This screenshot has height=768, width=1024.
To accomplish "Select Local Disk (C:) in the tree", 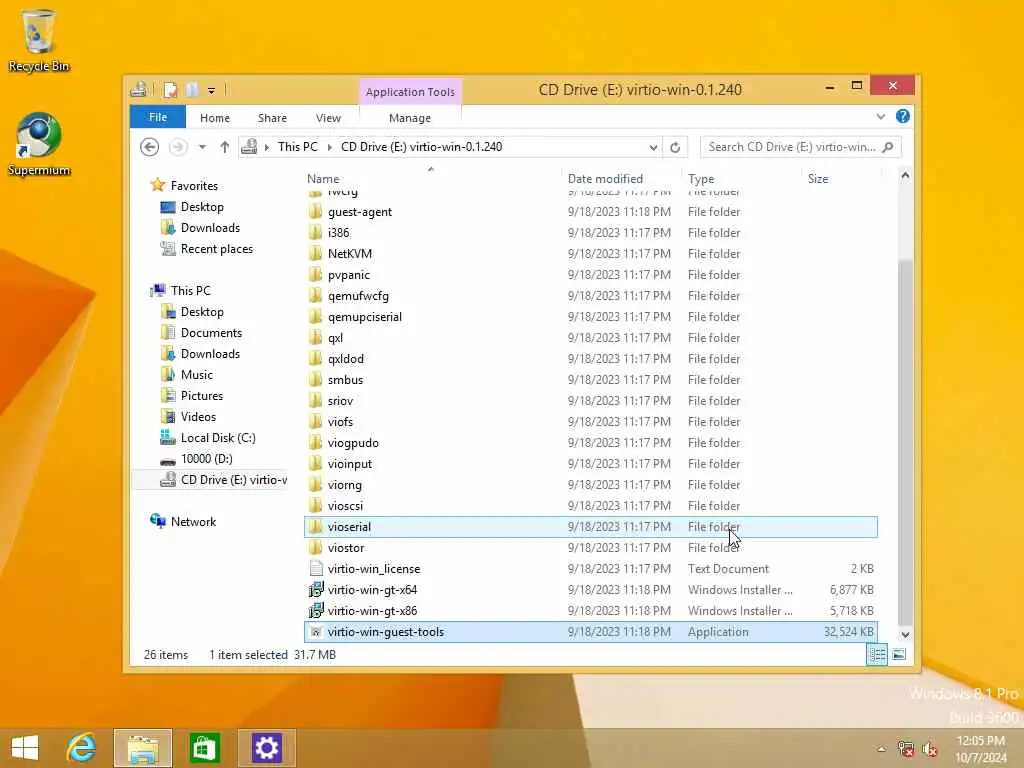I will [218, 438].
